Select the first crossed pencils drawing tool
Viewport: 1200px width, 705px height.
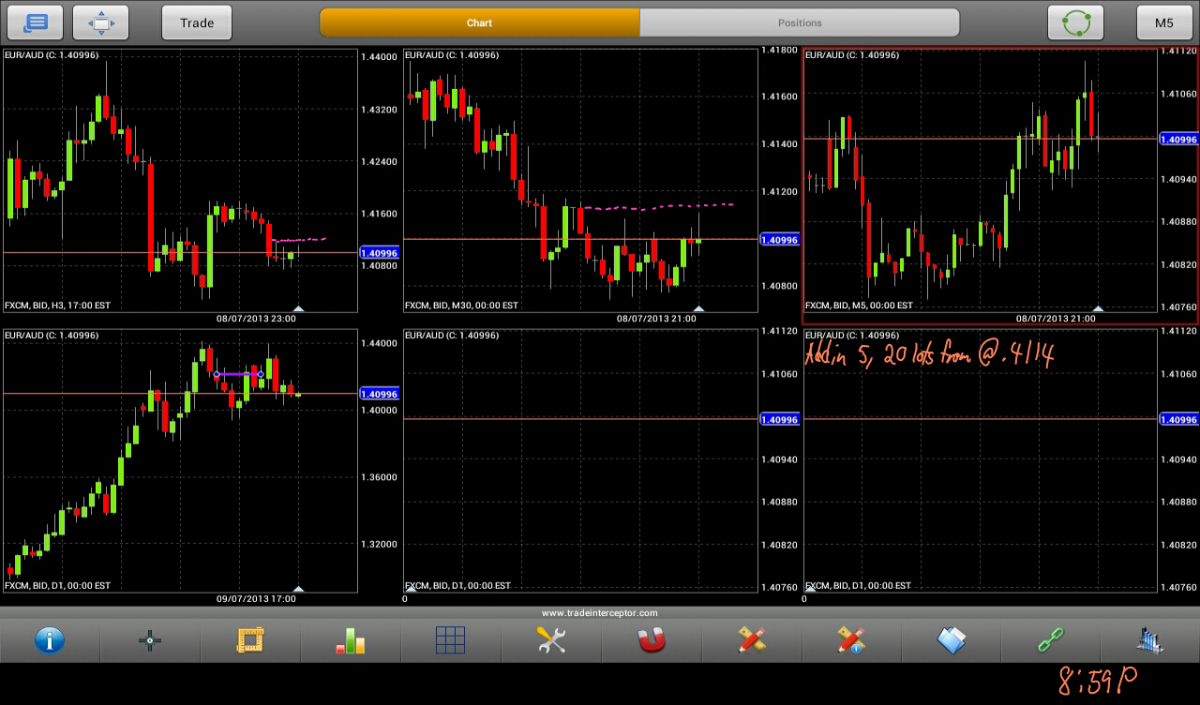point(751,640)
